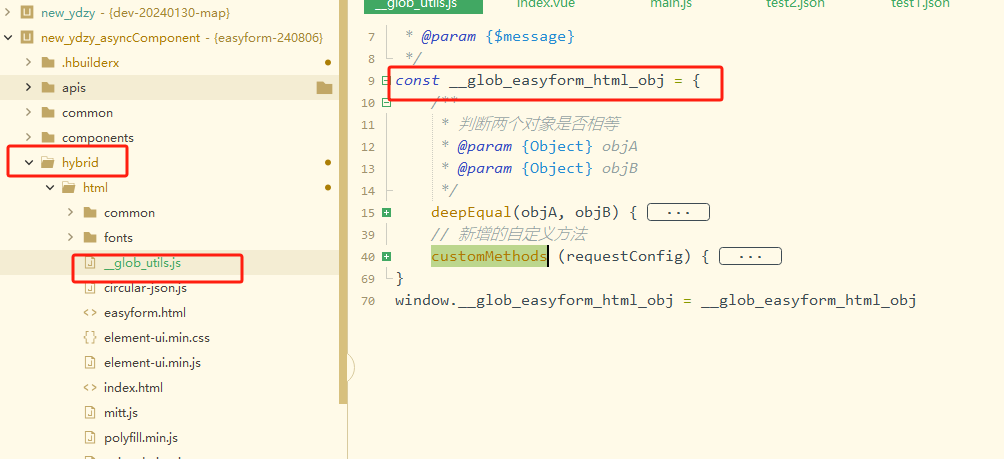Click folder icon at right of apis row

(x=324, y=88)
